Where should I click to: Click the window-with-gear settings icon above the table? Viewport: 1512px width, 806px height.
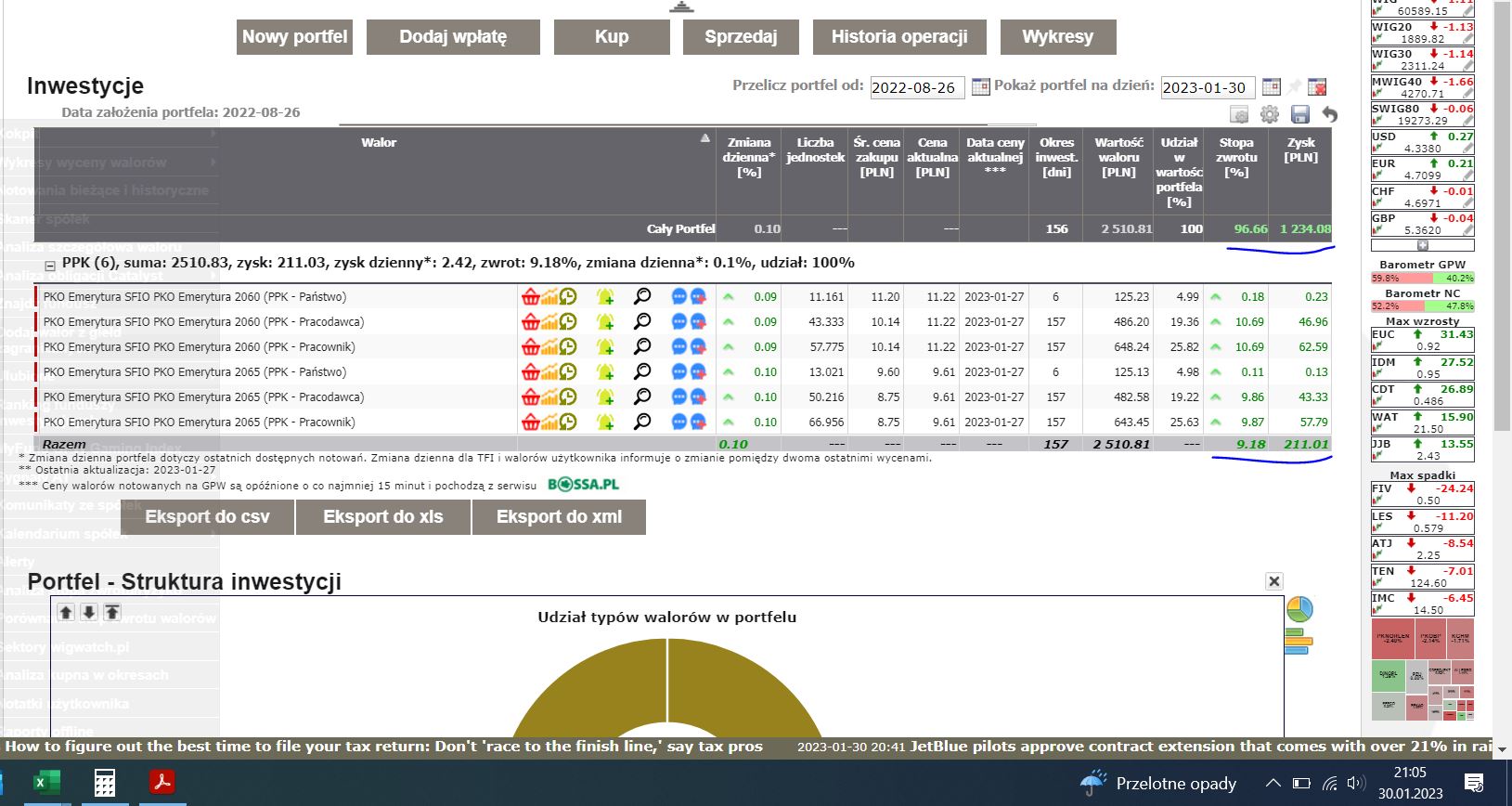1239,114
